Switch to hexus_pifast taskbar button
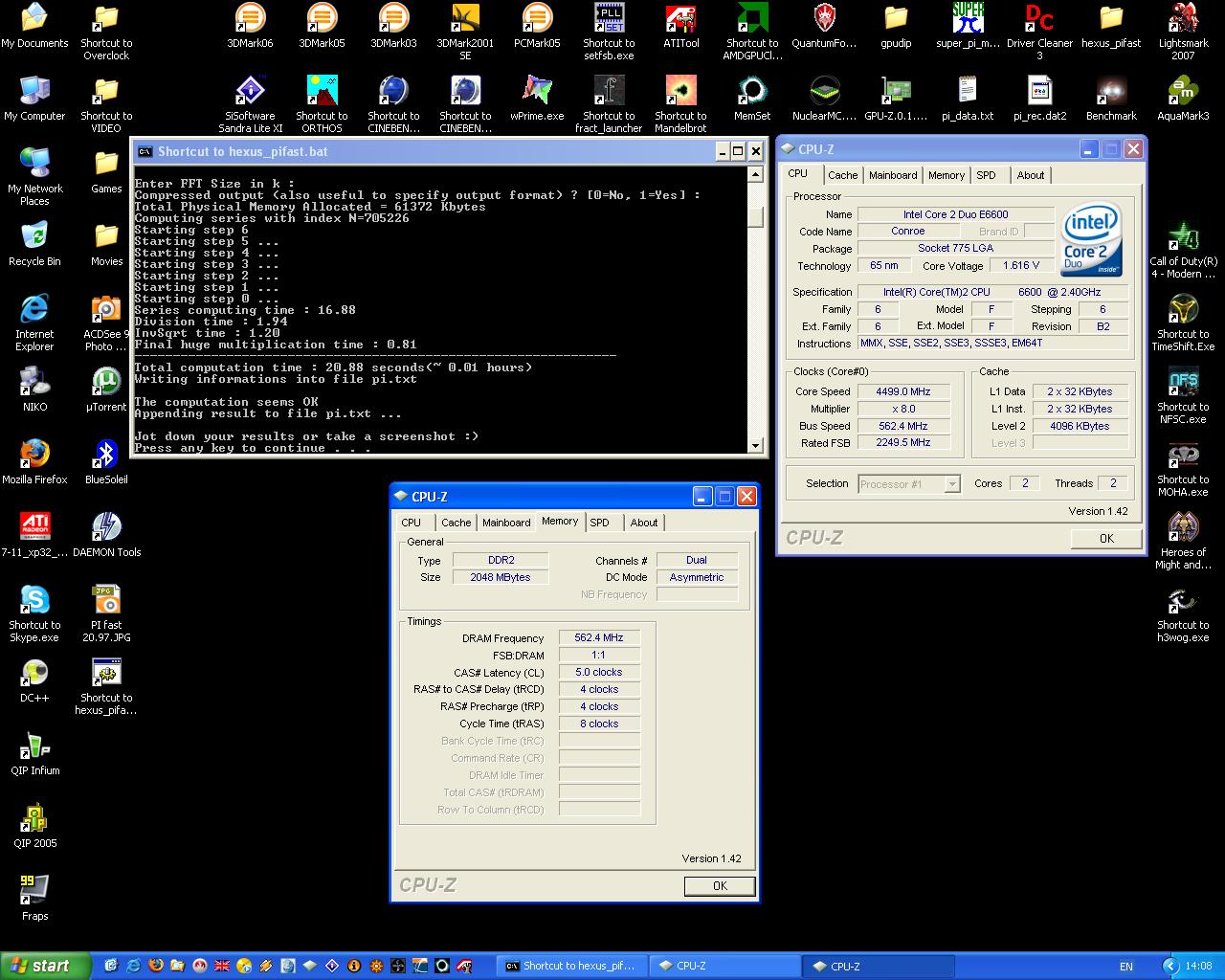 [571, 966]
